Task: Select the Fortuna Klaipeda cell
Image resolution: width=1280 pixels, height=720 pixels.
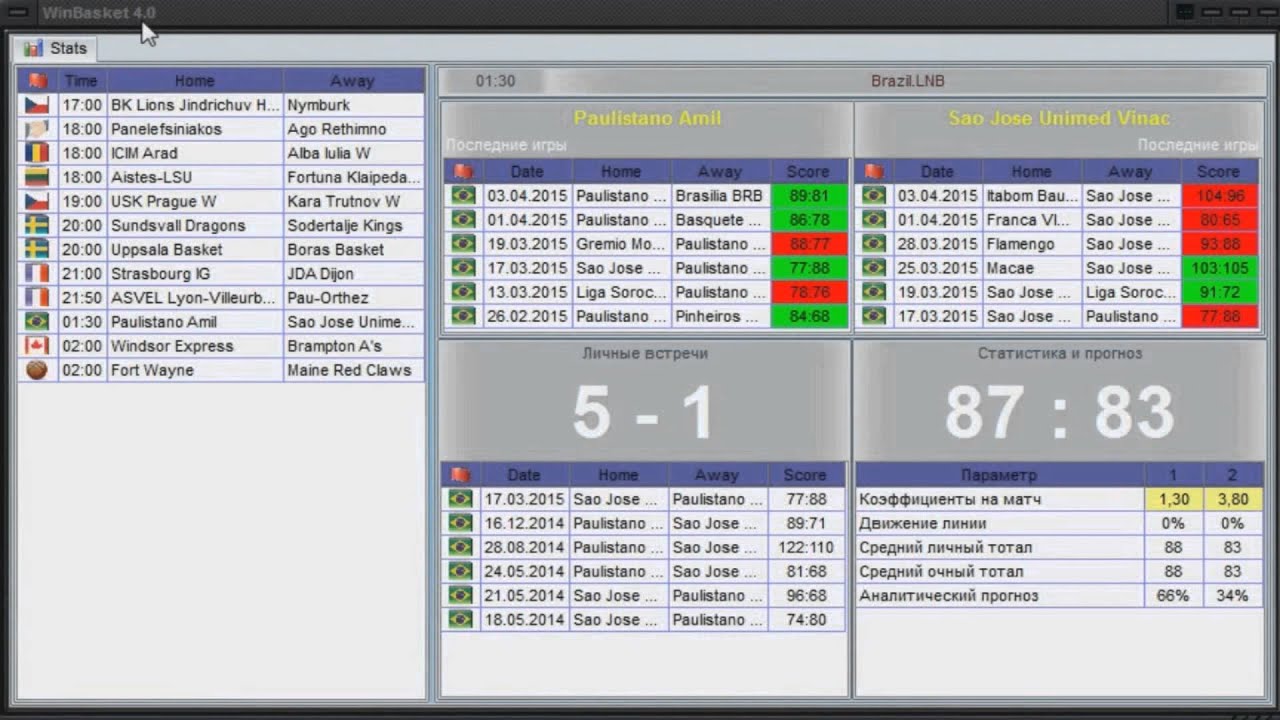Action: (x=353, y=177)
